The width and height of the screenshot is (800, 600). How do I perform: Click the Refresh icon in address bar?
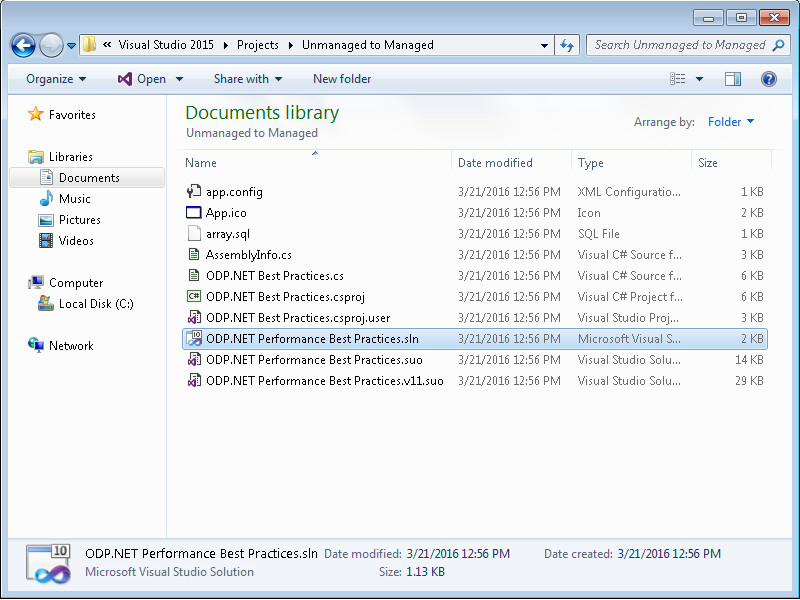(567, 45)
